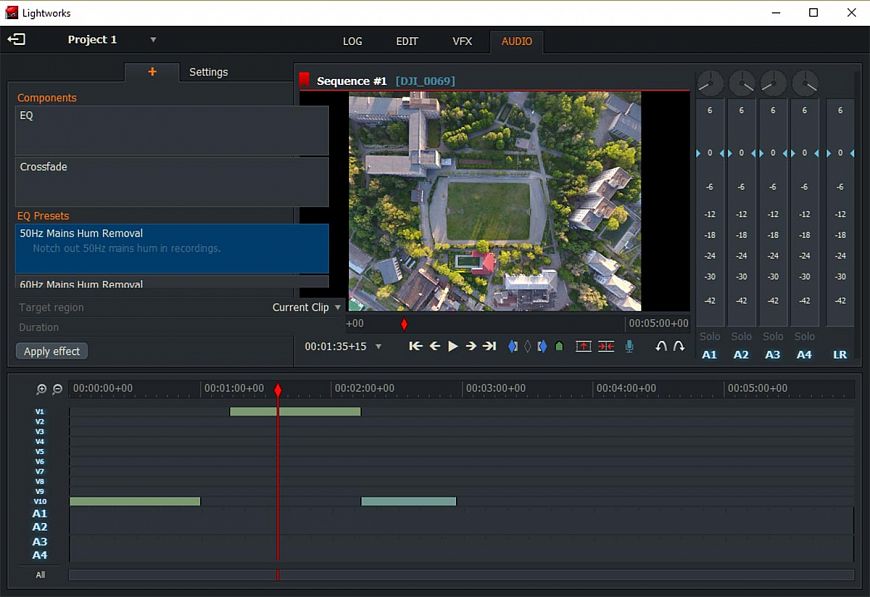Click the A2 channel pan knob
Viewport: 870px width, 597px height.
[741, 83]
